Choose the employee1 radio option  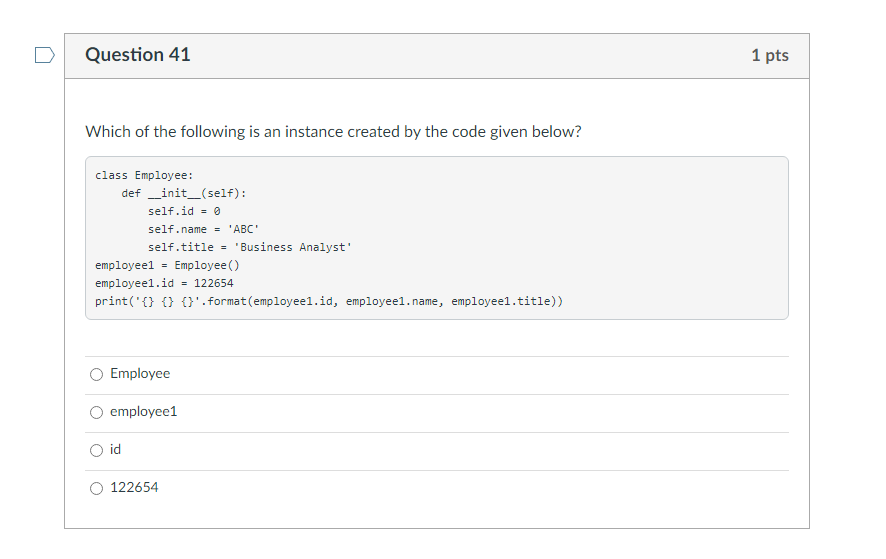96,412
